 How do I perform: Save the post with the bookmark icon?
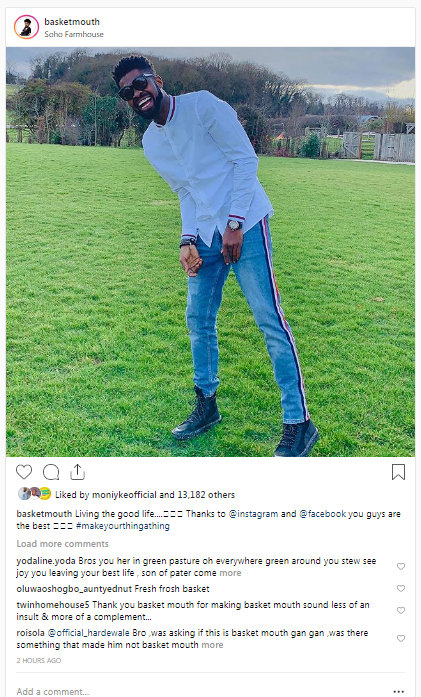coord(398,472)
